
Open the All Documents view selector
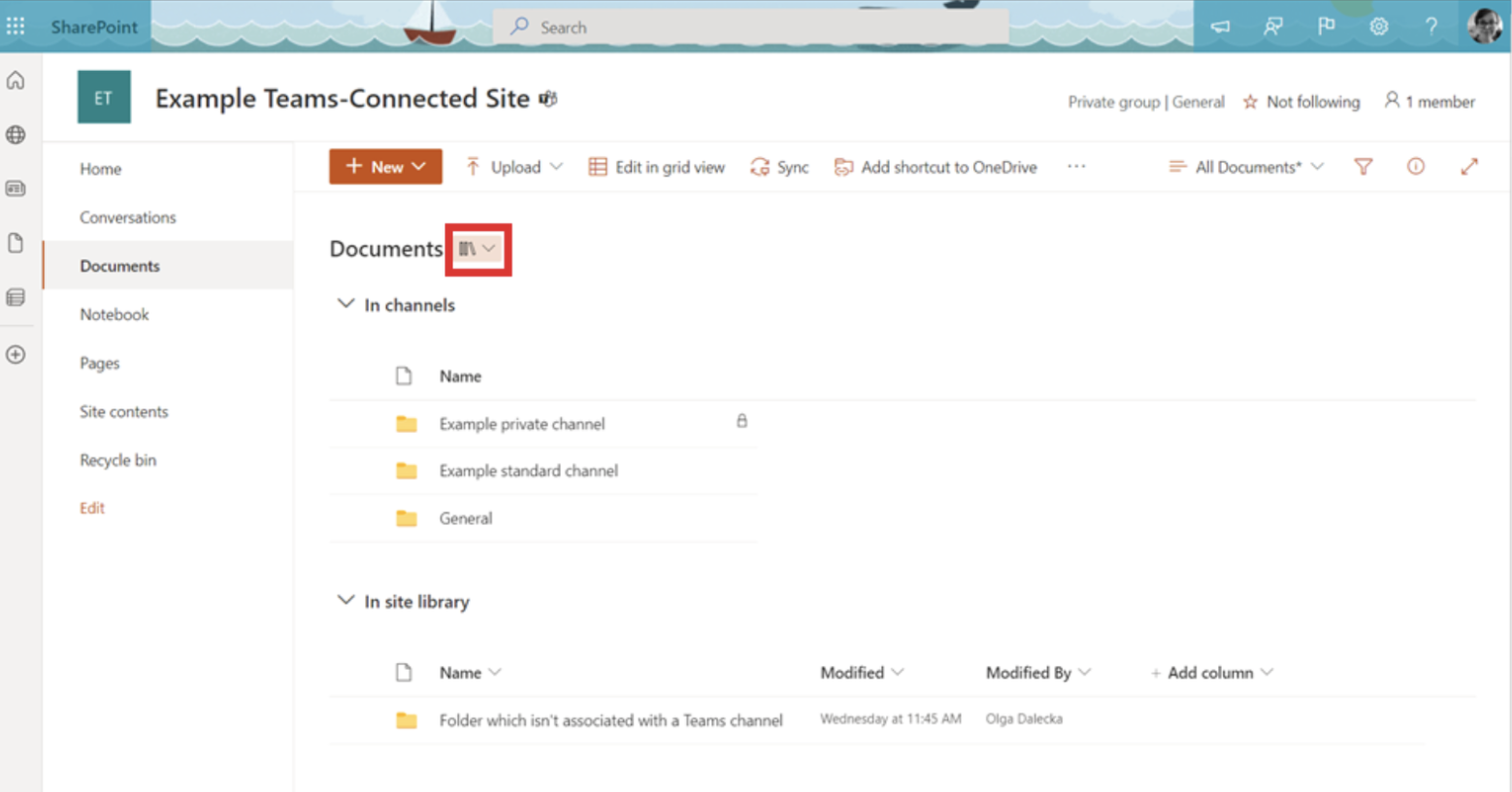click(x=1246, y=167)
